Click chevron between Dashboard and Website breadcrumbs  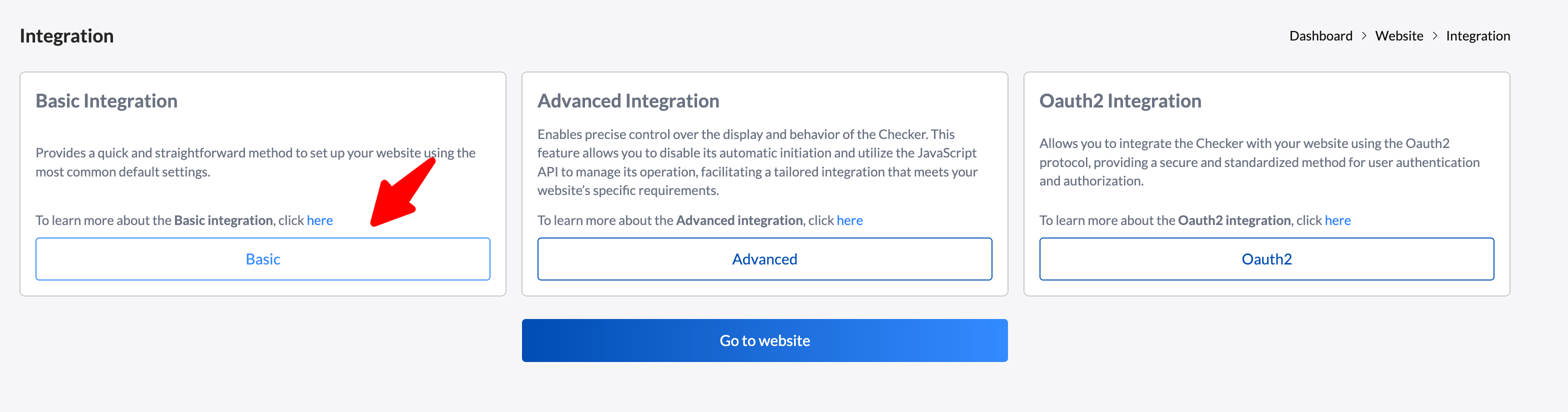click(1363, 36)
